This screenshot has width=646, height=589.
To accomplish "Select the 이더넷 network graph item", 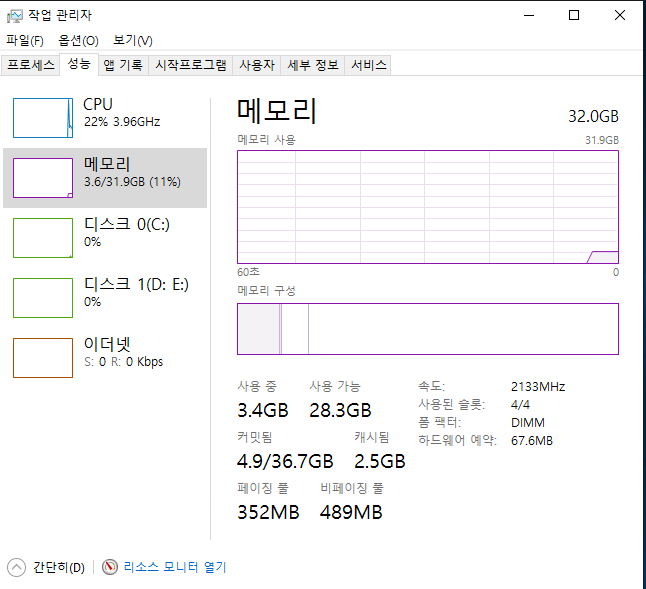I will click(x=43, y=357).
